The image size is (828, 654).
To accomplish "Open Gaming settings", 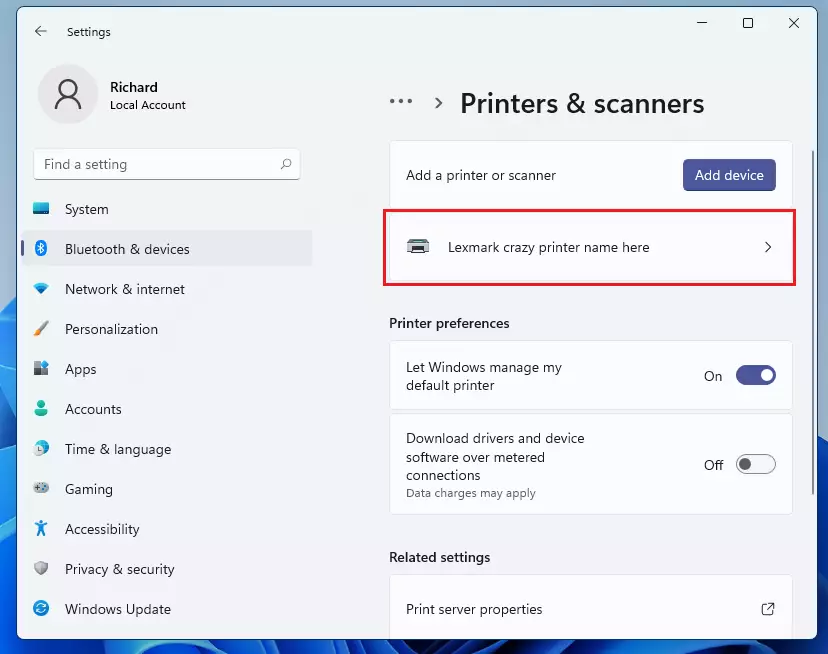I will [x=167, y=489].
